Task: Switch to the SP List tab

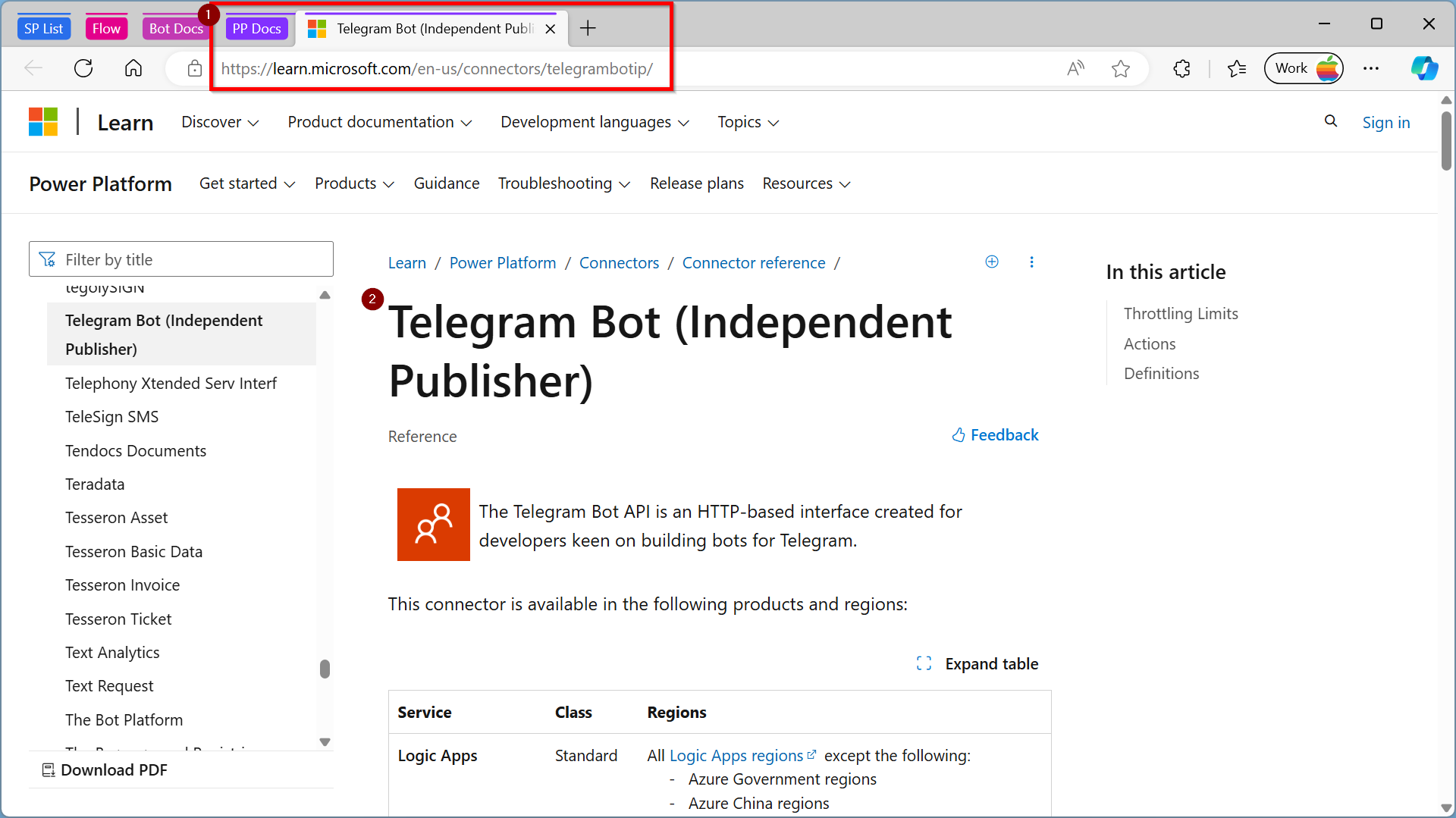Action: 43,29
